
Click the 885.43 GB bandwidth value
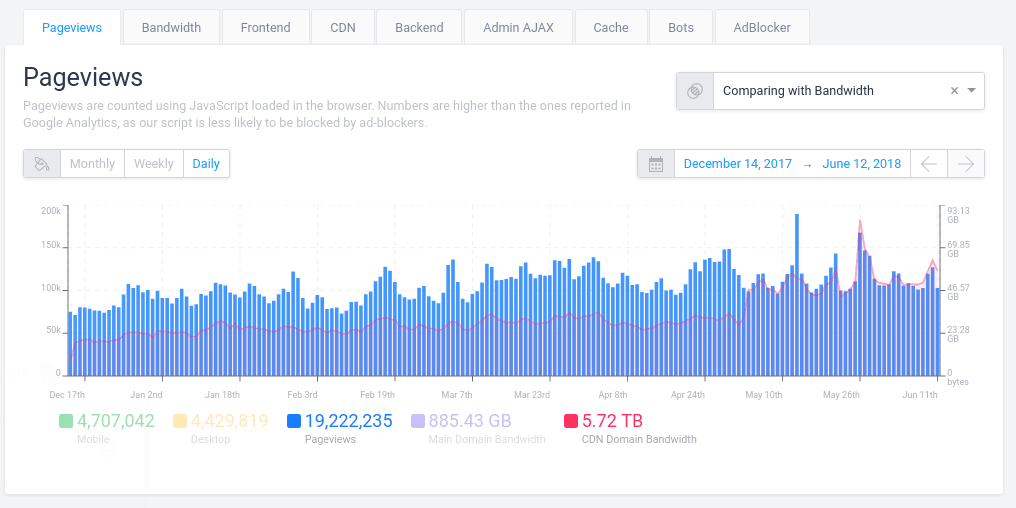click(x=470, y=421)
